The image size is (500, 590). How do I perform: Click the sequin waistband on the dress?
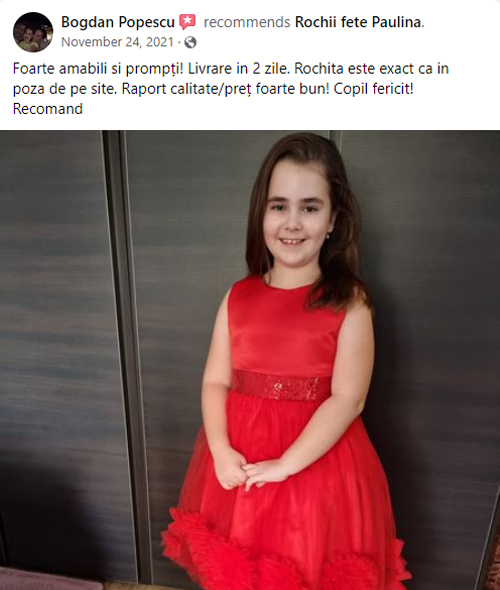pyautogui.click(x=281, y=386)
